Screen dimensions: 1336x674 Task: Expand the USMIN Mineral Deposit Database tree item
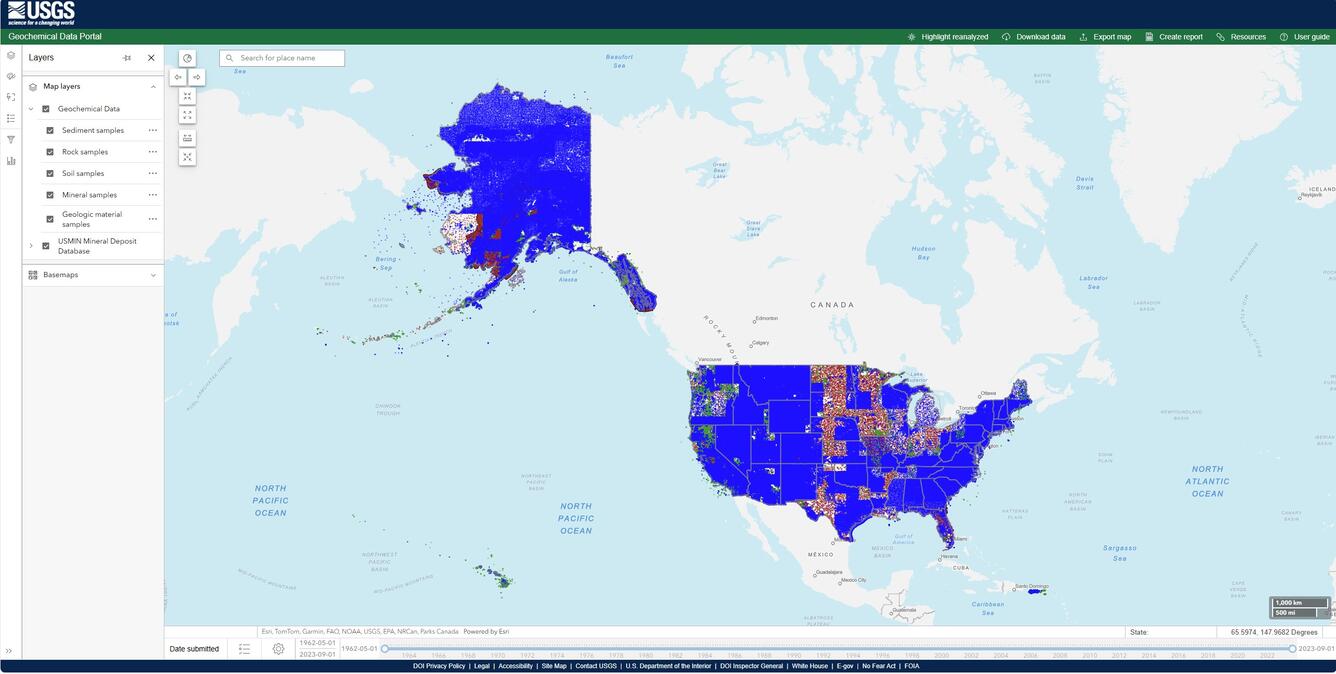[30, 245]
